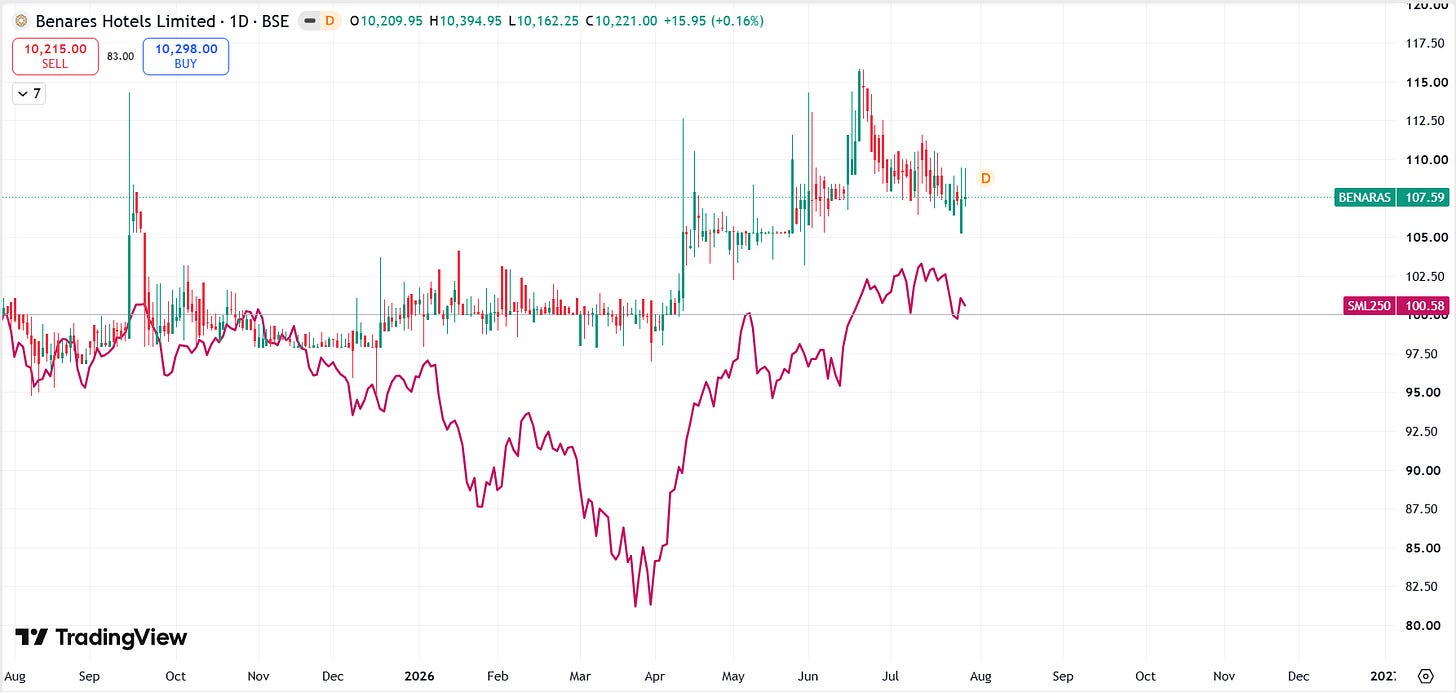Click the Mar label on the time axis
The image size is (1456, 693).
pyautogui.click(x=580, y=676)
